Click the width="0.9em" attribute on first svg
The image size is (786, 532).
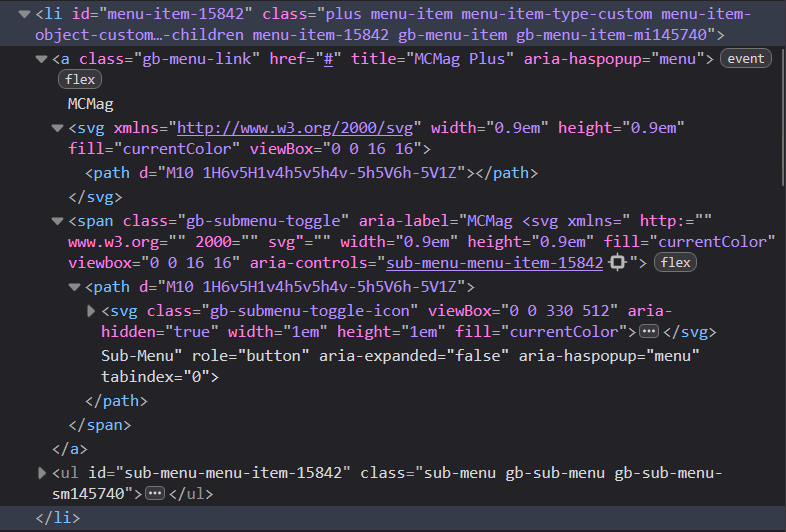click(x=490, y=128)
